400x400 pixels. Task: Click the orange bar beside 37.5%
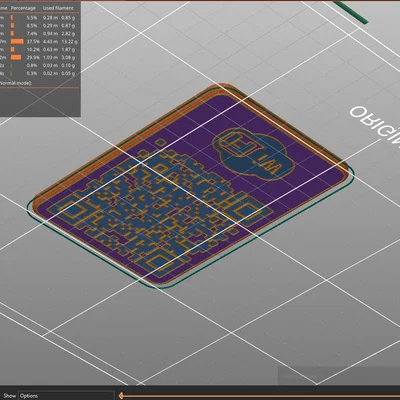[17, 42]
